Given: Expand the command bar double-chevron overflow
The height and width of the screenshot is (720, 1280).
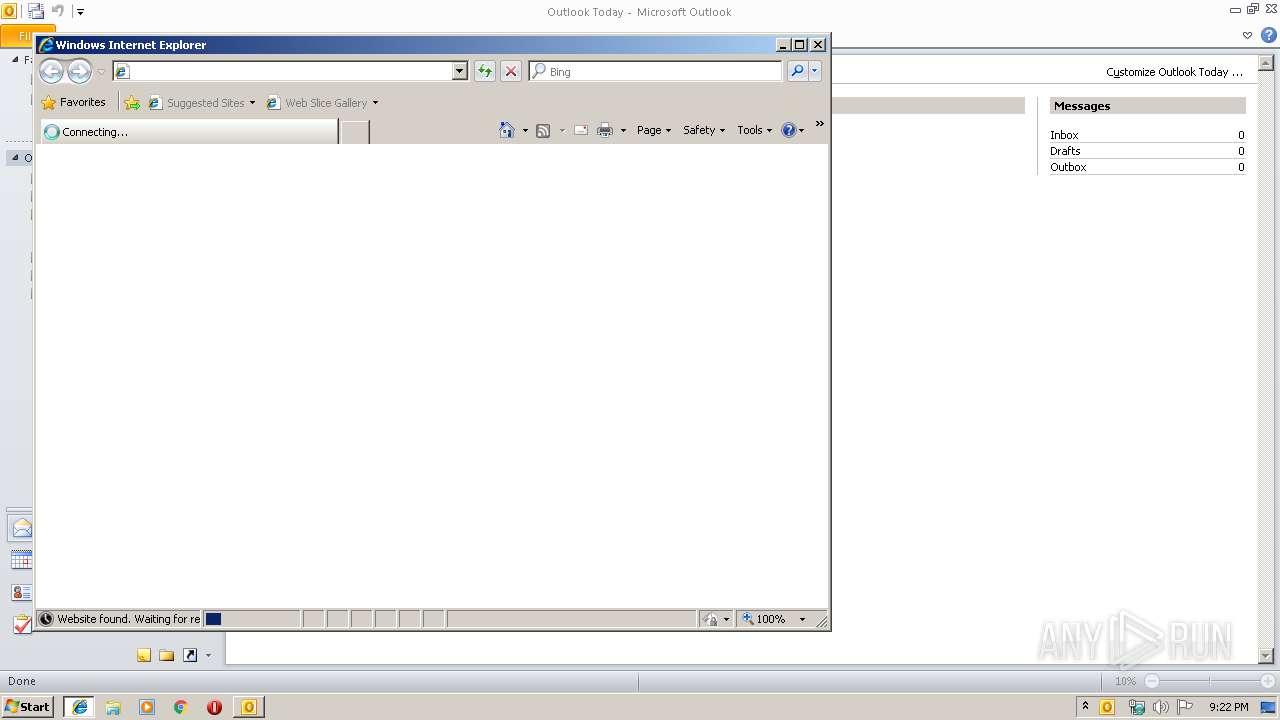Looking at the screenshot, I should click(820, 124).
